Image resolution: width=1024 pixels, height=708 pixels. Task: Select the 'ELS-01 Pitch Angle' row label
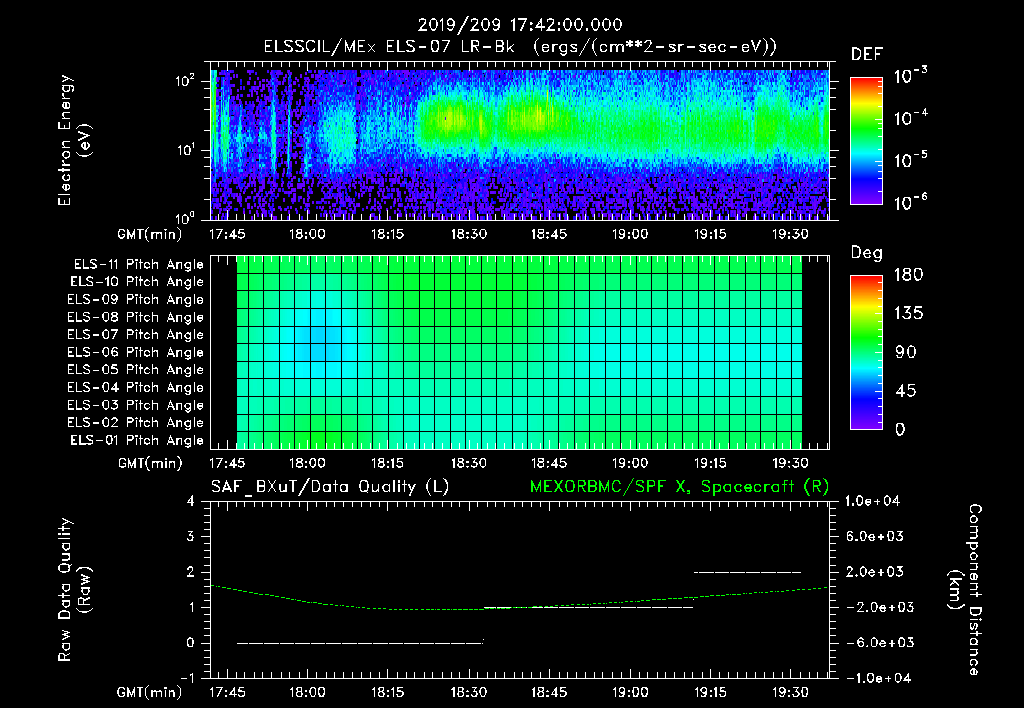[x=137, y=440]
